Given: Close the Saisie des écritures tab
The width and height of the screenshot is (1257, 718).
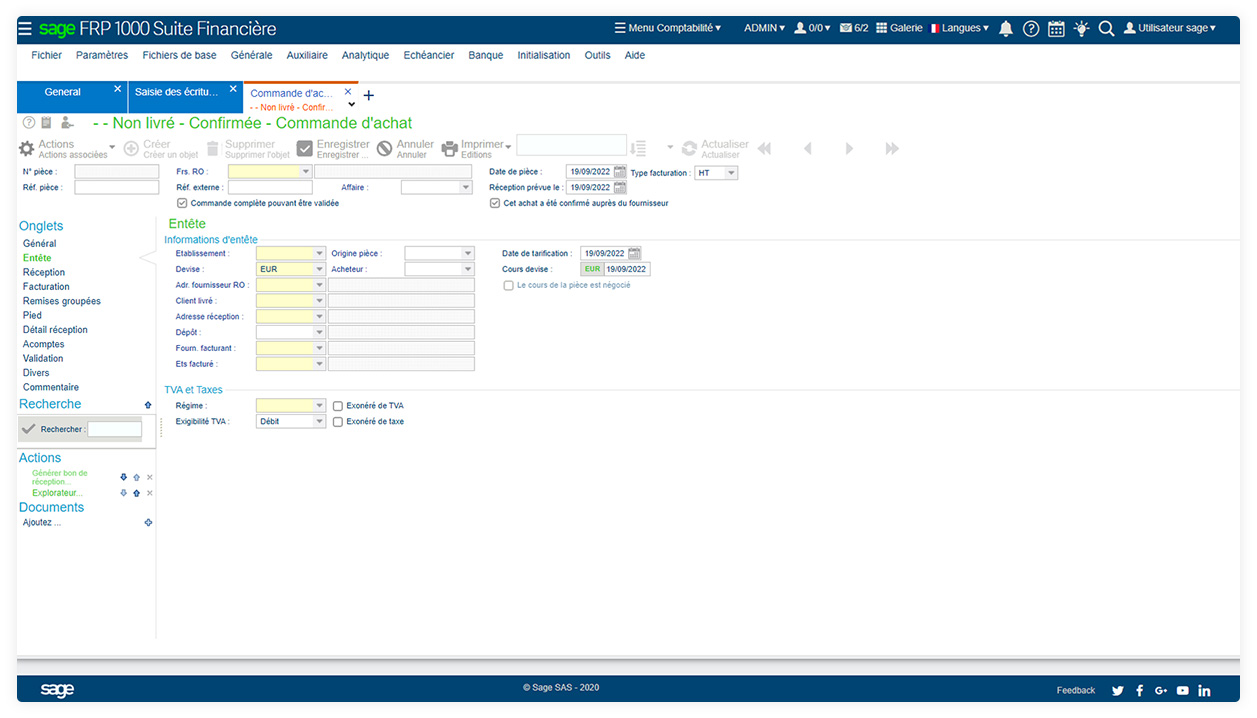Looking at the screenshot, I should 233,89.
